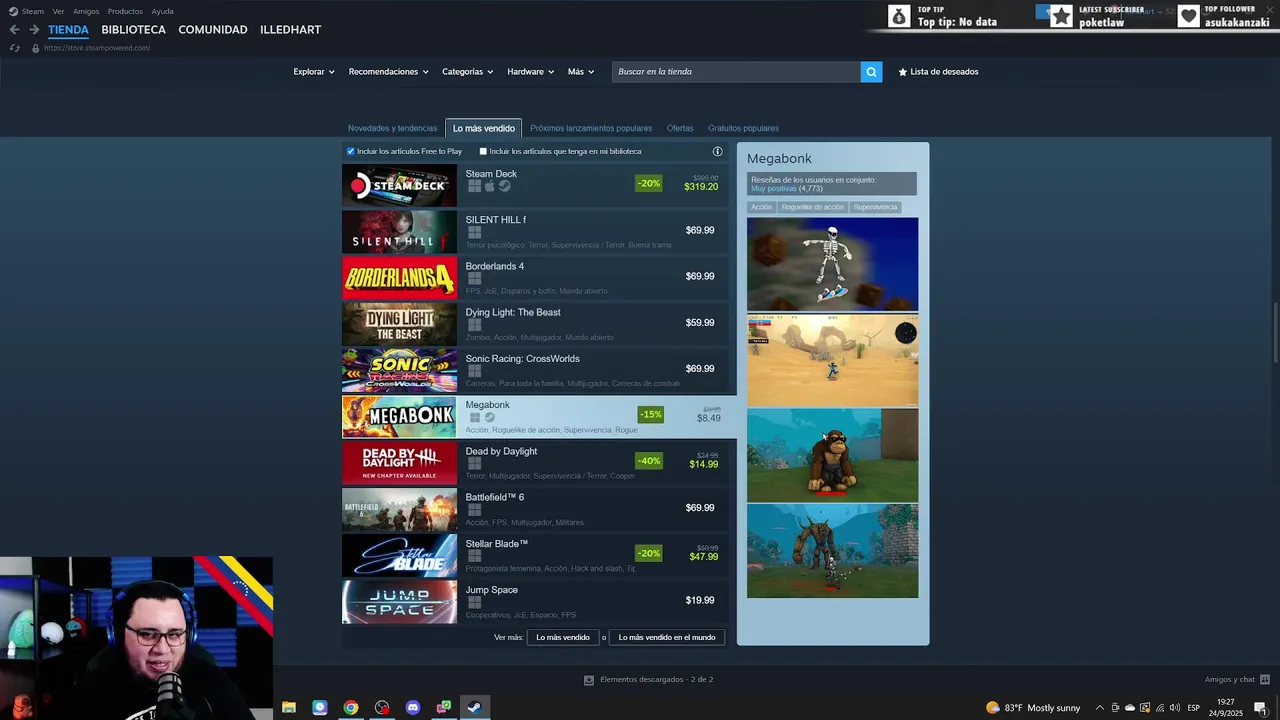
Task: Click the Acción tag in Megabonk panel
Action: 762,207
